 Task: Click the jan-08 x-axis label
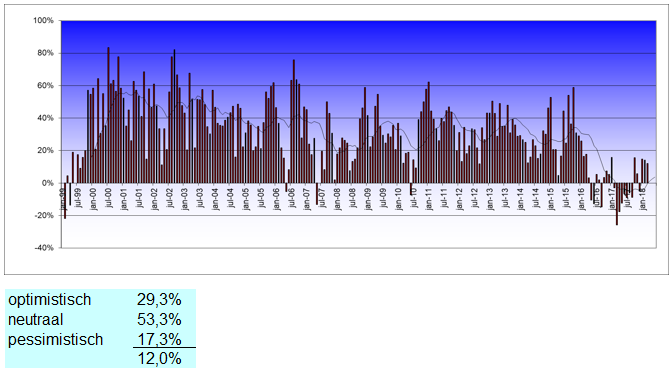click(337, 198)
